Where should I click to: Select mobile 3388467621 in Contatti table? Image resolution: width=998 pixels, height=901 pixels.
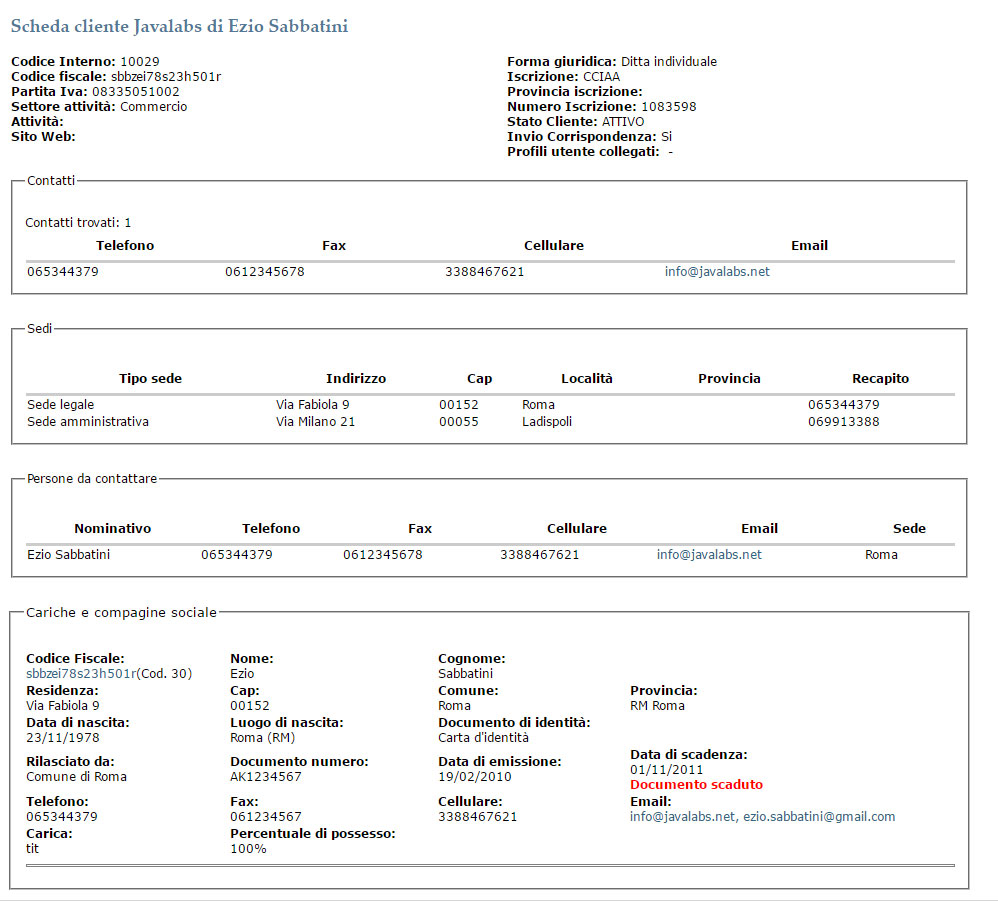tap(484, 272)
